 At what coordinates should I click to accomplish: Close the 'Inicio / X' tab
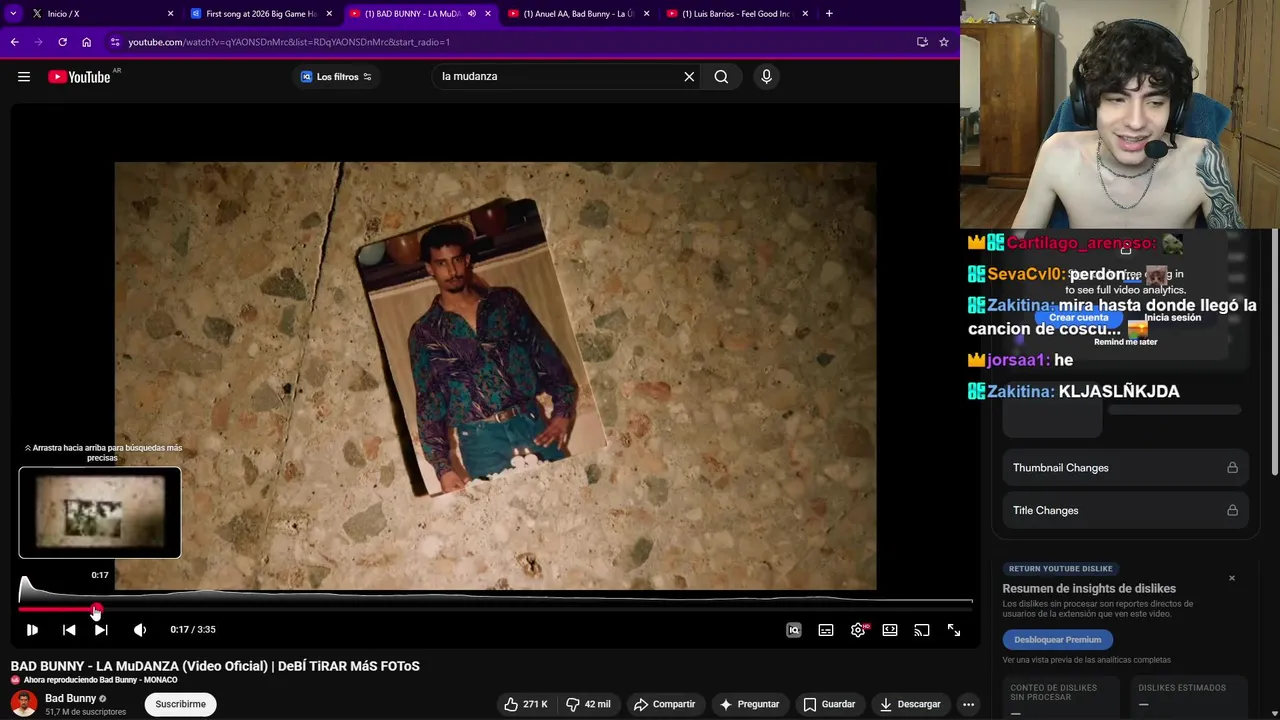[x=170, y=14]
